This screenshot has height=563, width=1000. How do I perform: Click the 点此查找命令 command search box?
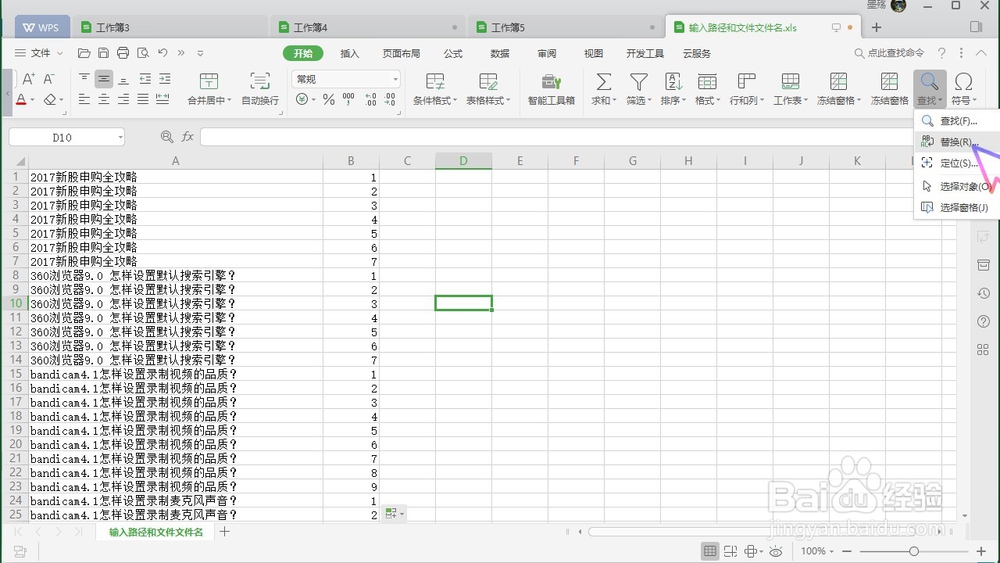tap(889, 53)
